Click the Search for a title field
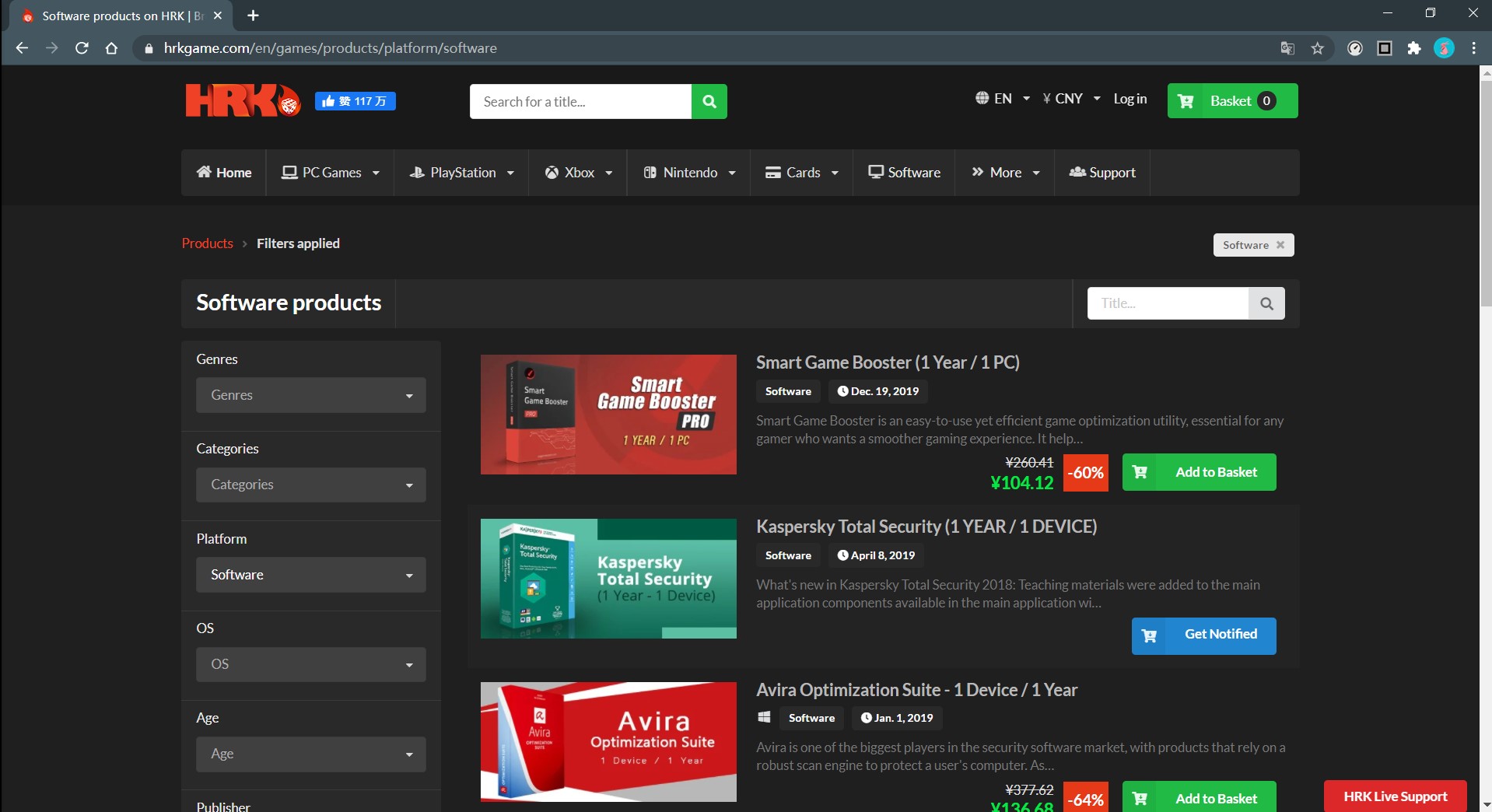This screenshot has height=812, width=1492. click(x=580, y=101)
